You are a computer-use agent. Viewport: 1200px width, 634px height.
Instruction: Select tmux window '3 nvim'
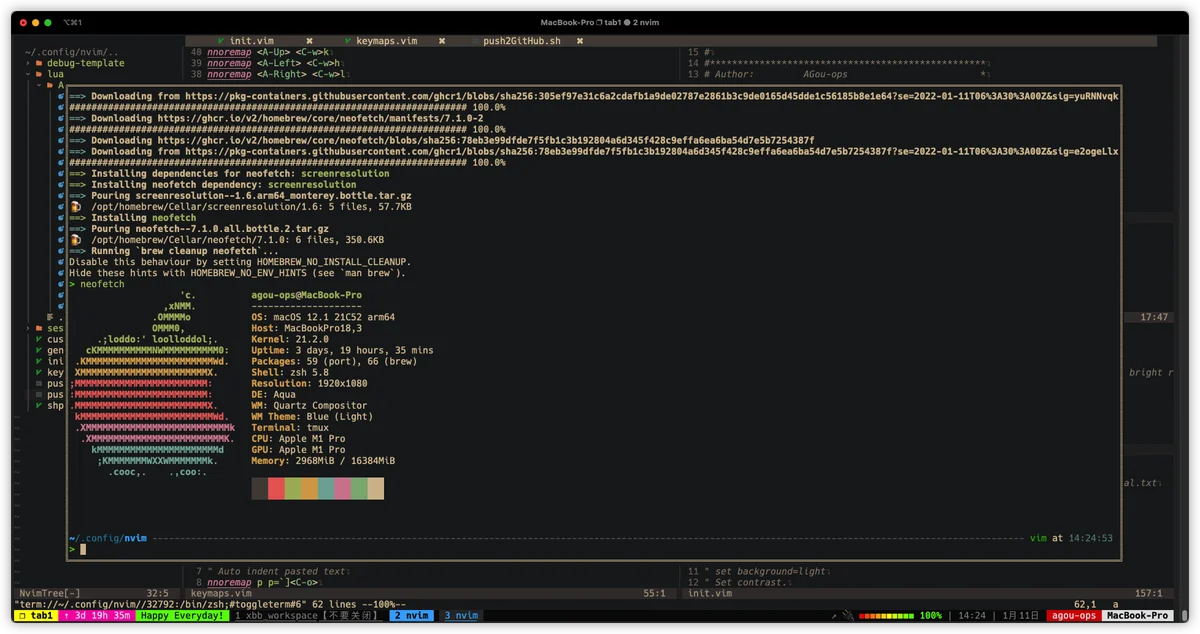point(461,616)
